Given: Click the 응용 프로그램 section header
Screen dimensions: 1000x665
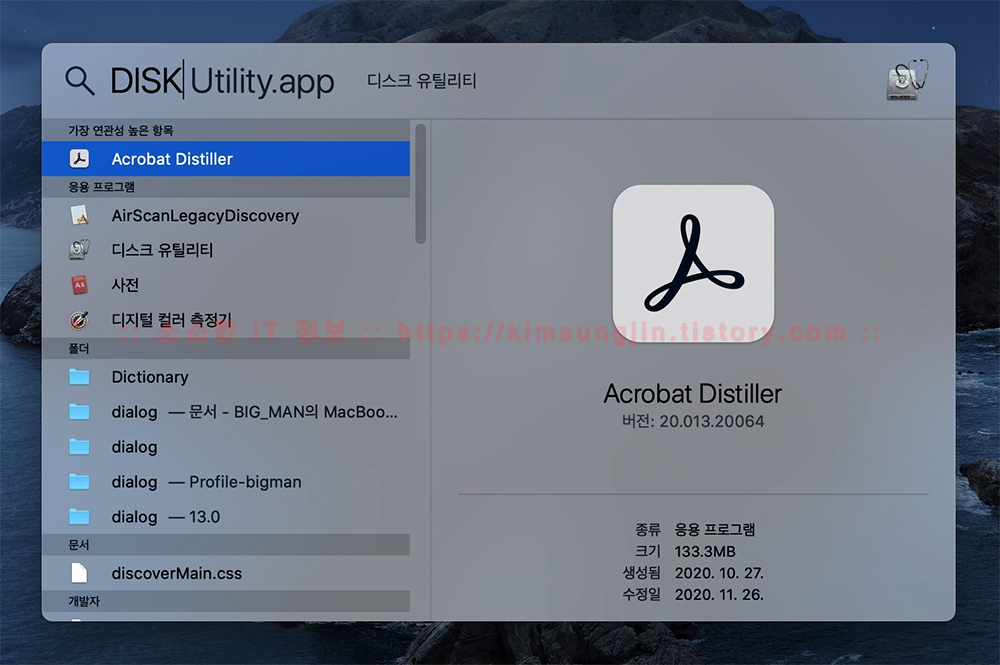Looking at the screenshot, I should coord(226,187).
